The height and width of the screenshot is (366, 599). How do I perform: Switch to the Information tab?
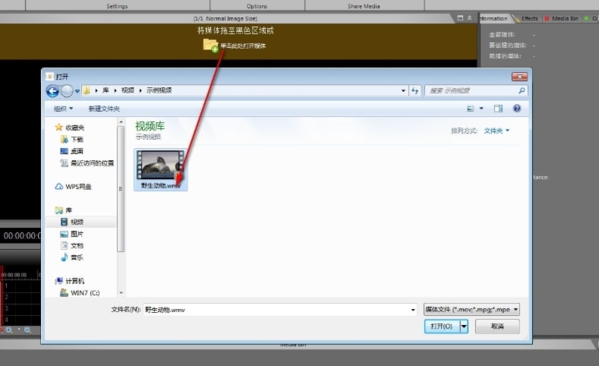coord(494,18)
